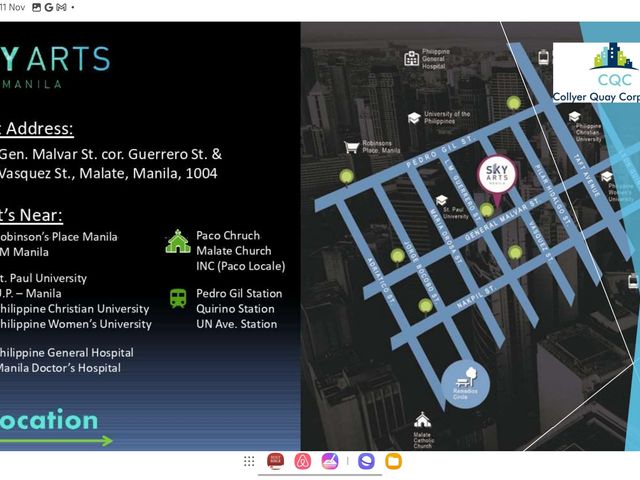Click the Collyer Quay Corp logo
This screenshot has height=480, width=640.
[x=596, y=73]
